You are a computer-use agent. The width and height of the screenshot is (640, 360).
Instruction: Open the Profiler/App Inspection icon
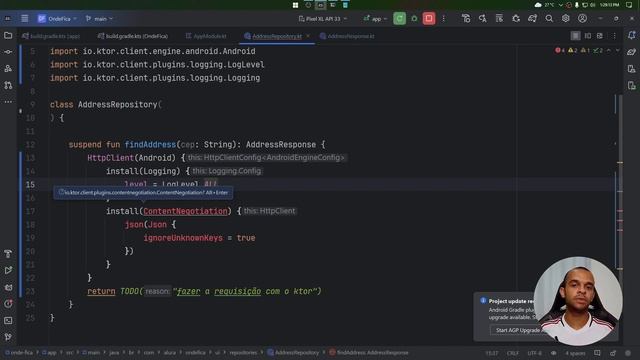pos(8,304)
